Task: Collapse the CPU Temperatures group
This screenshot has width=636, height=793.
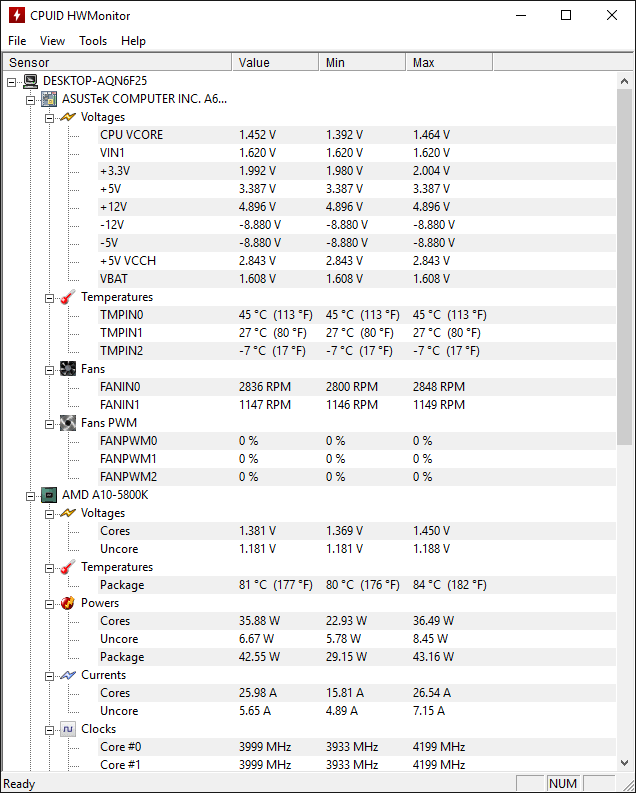Action: click(49, 568)
